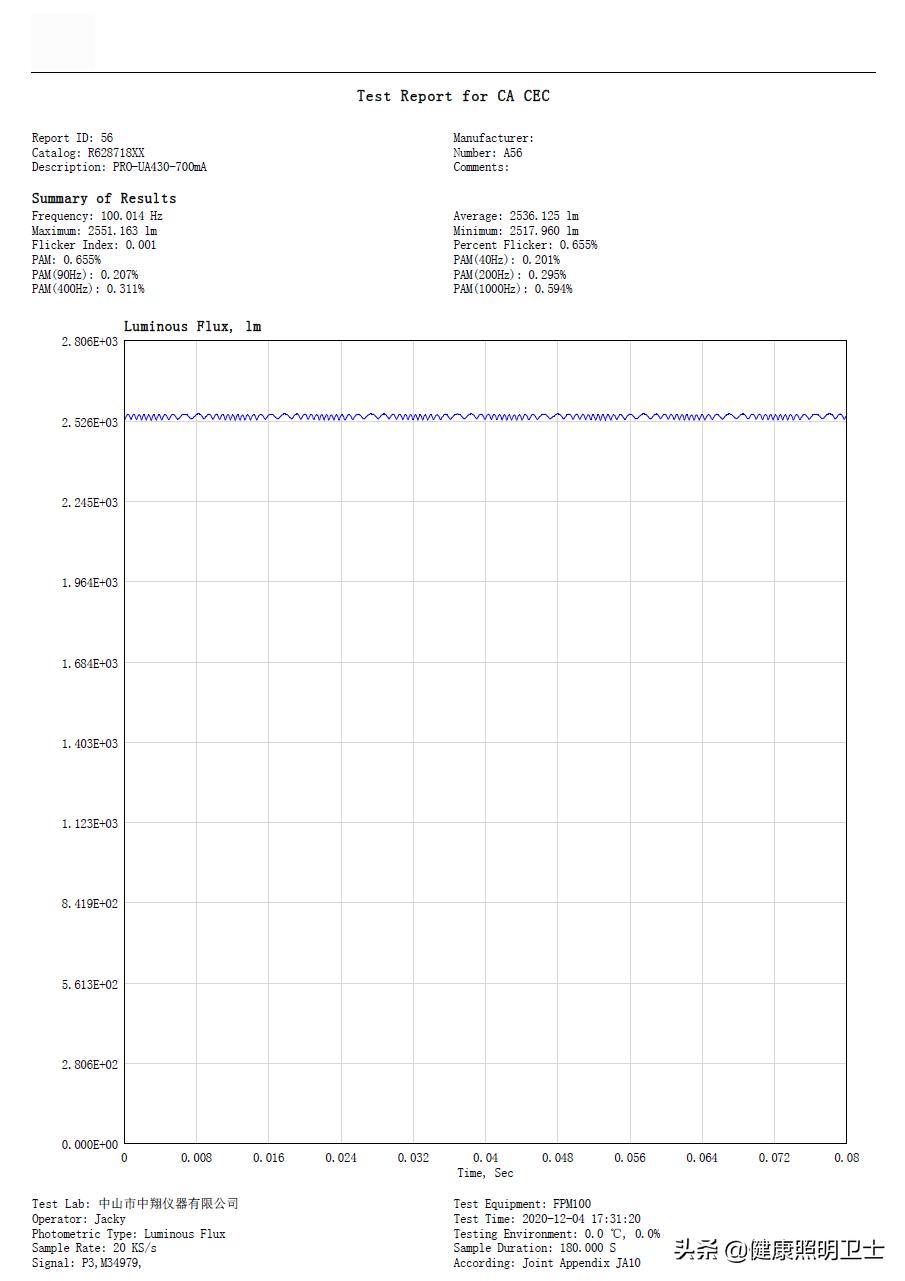Click the x-axis tick label 0.024
The width and height of the screenshot is (905, 1281).
(341, 1158)
